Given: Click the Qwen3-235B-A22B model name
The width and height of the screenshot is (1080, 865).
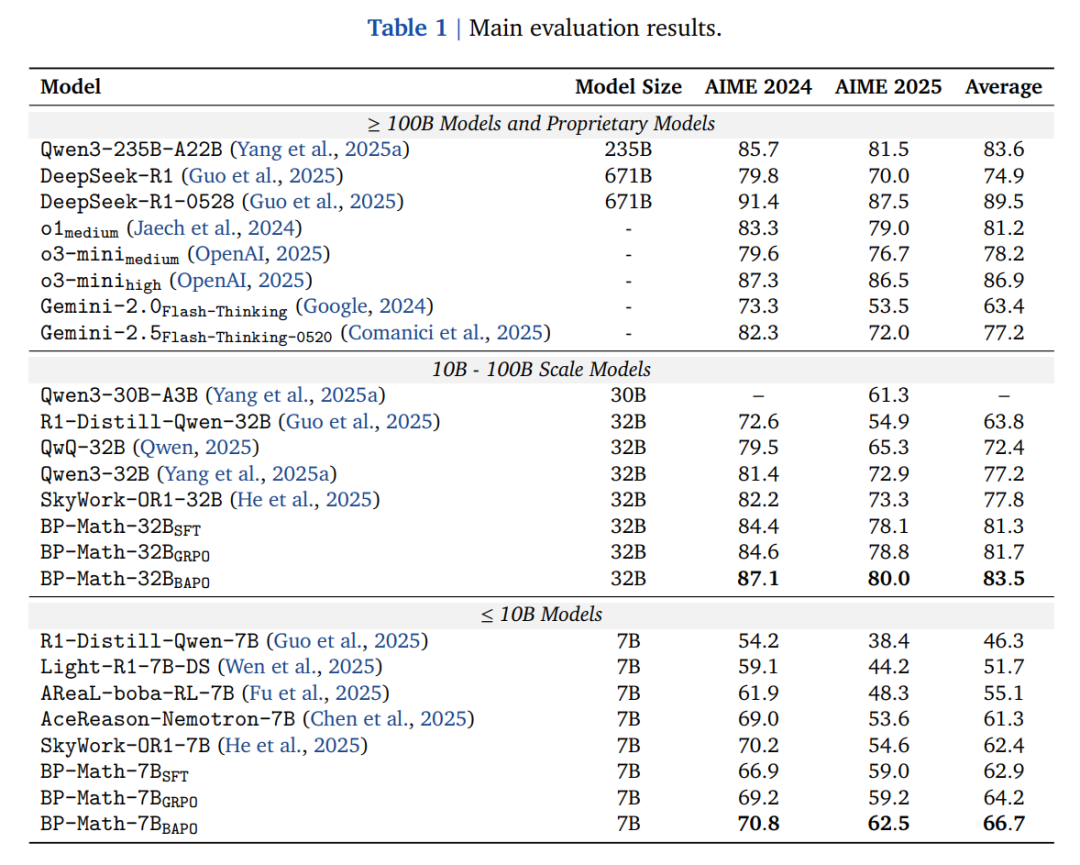Looking at the screenshot, I should coord(131,149).
